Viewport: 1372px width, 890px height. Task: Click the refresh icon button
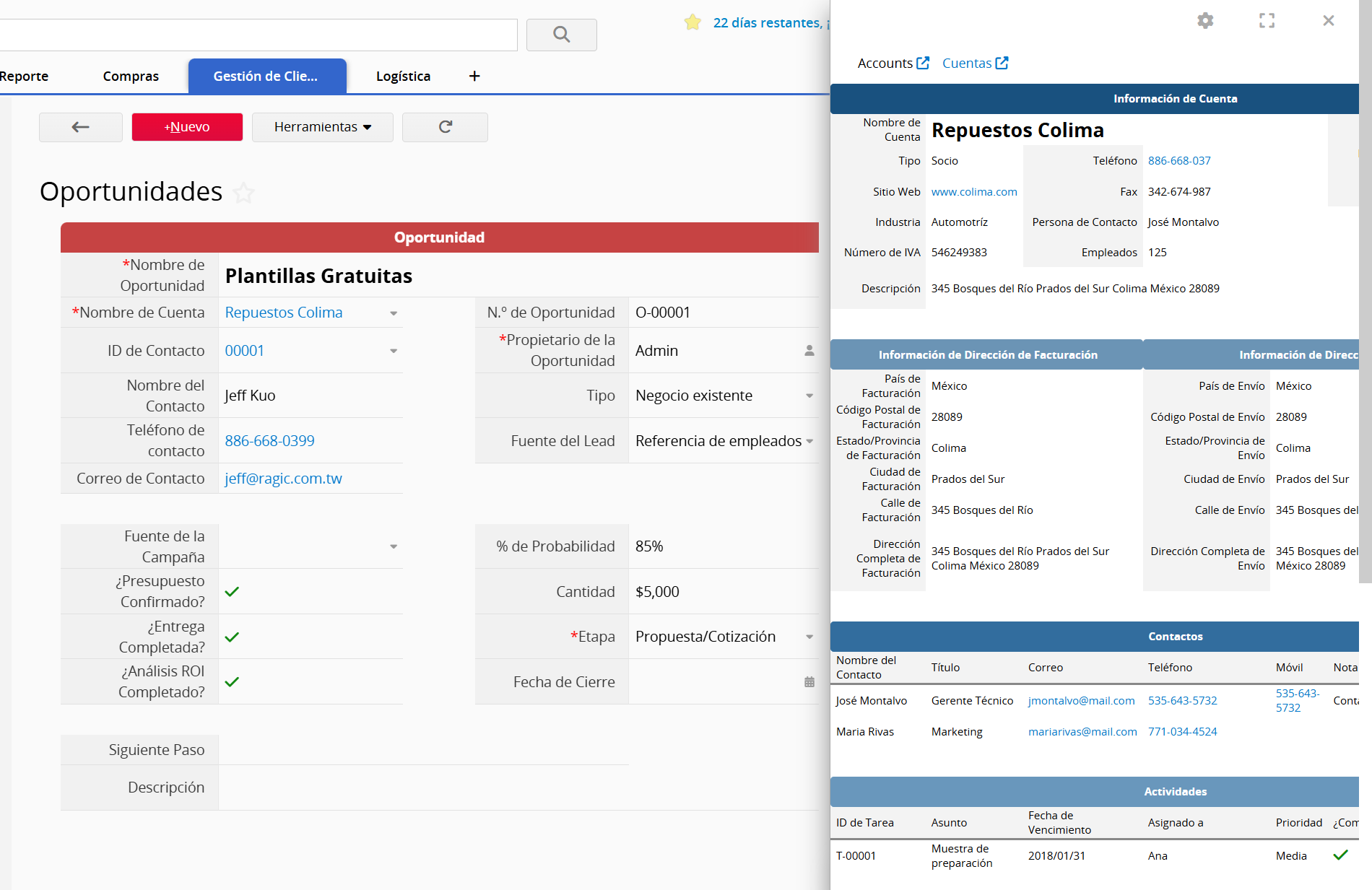[x=445, y=127]
